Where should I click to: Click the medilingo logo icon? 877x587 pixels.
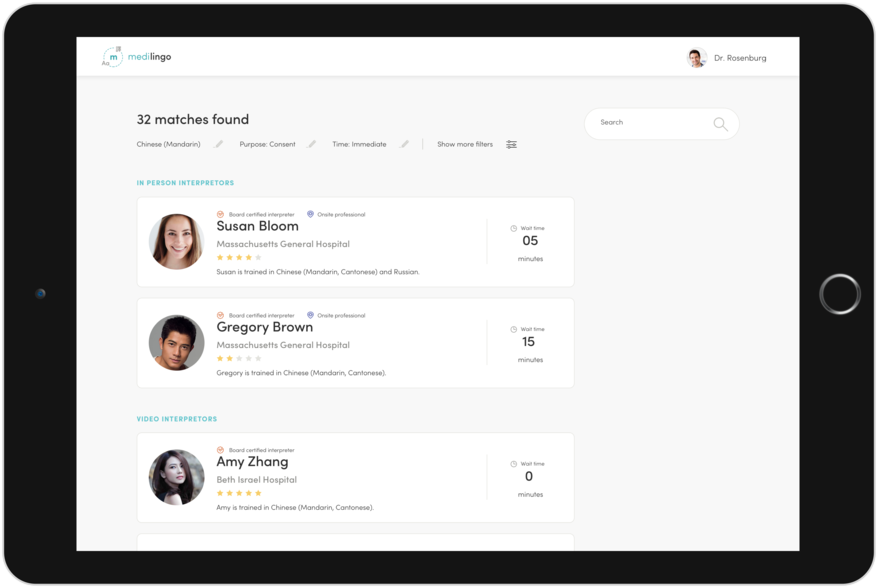112,57
